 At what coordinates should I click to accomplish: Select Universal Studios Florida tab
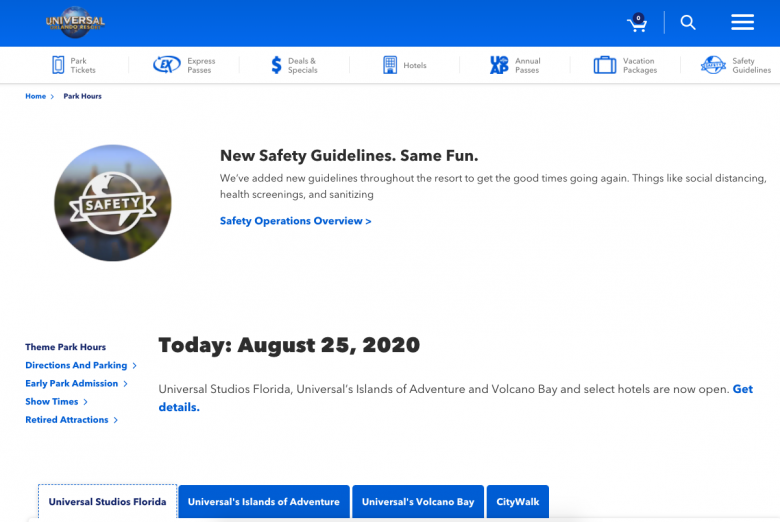[107, 502]
